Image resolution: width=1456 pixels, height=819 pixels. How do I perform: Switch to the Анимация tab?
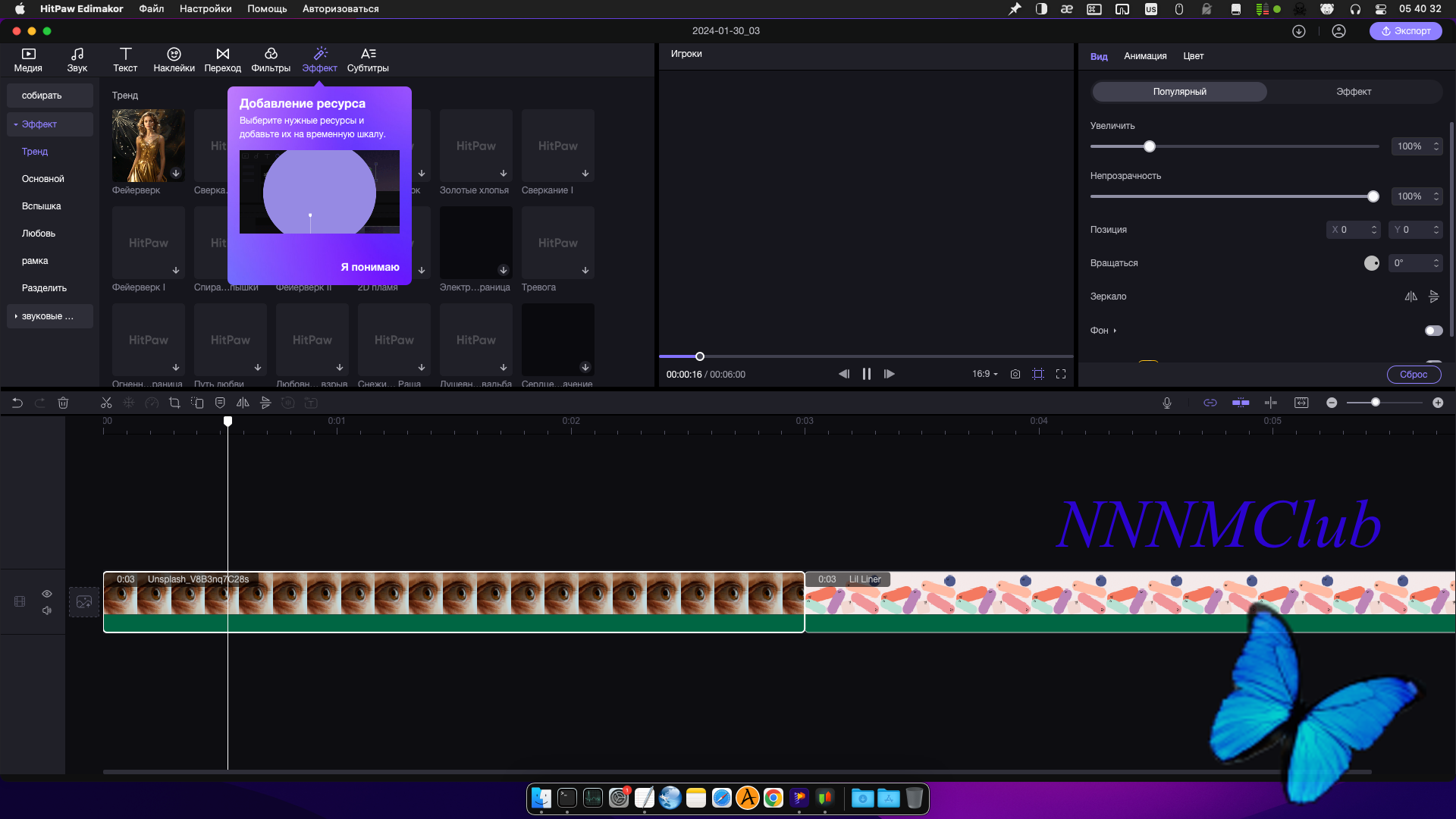coord(1145,56)
